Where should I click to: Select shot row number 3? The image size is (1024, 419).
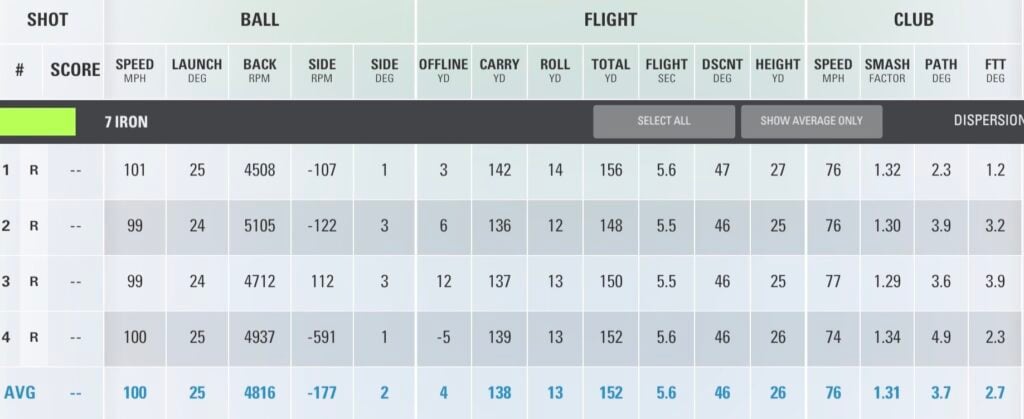point(6,282)
